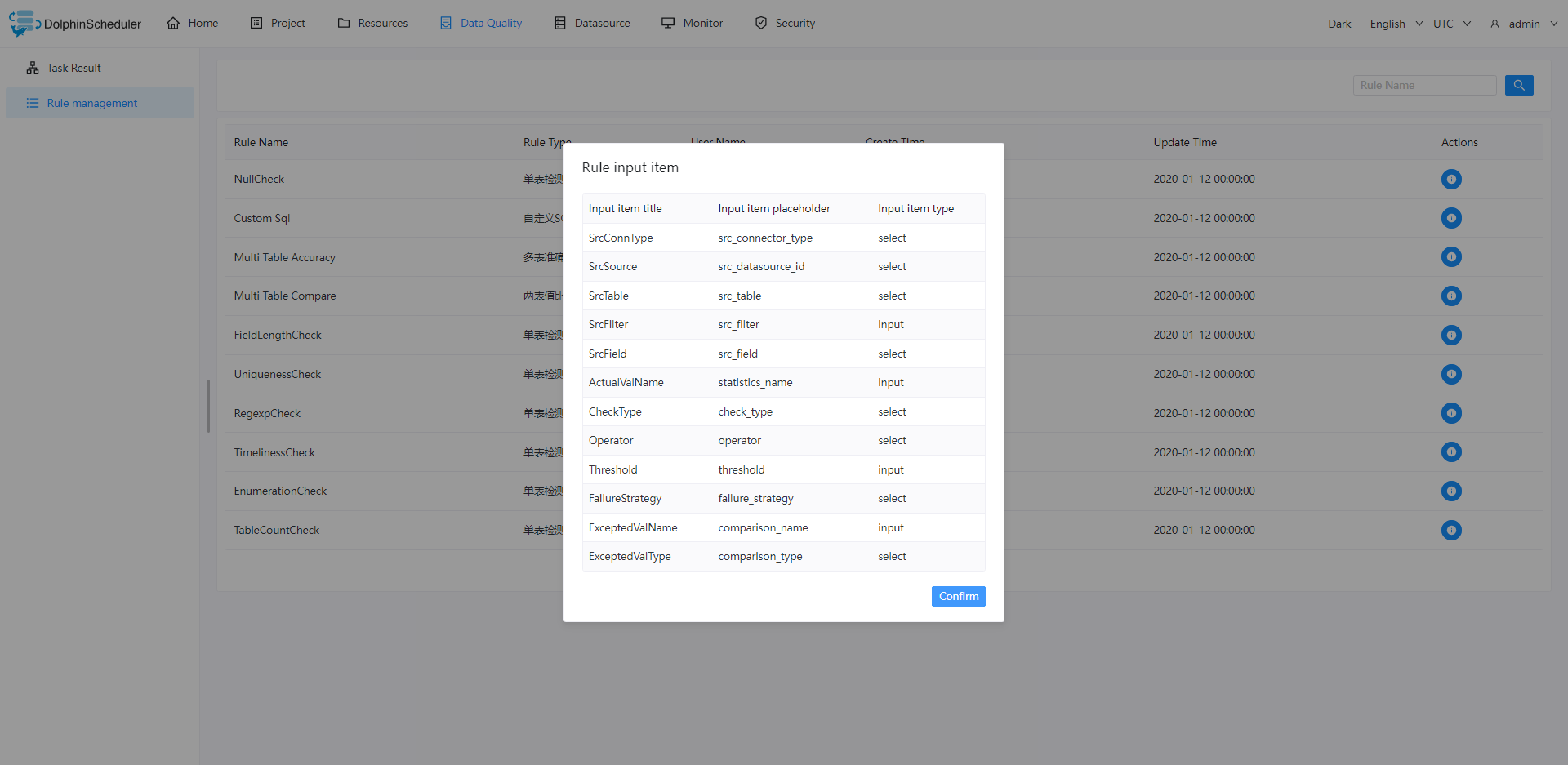
Task: Toggle the Dark theme switch
Action: pos(1339,24)
